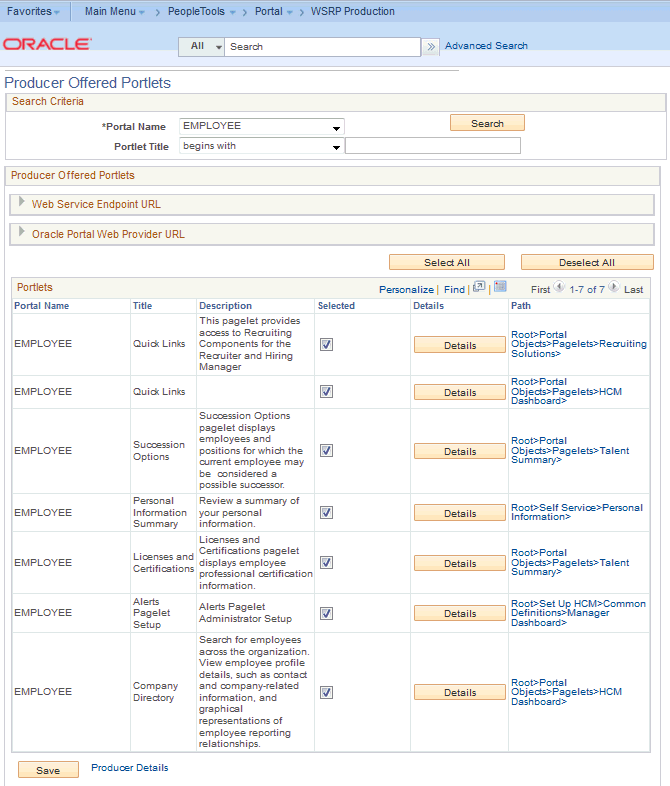
Task: Click the Portlet Title value input field
Action: tap(433, 146)
